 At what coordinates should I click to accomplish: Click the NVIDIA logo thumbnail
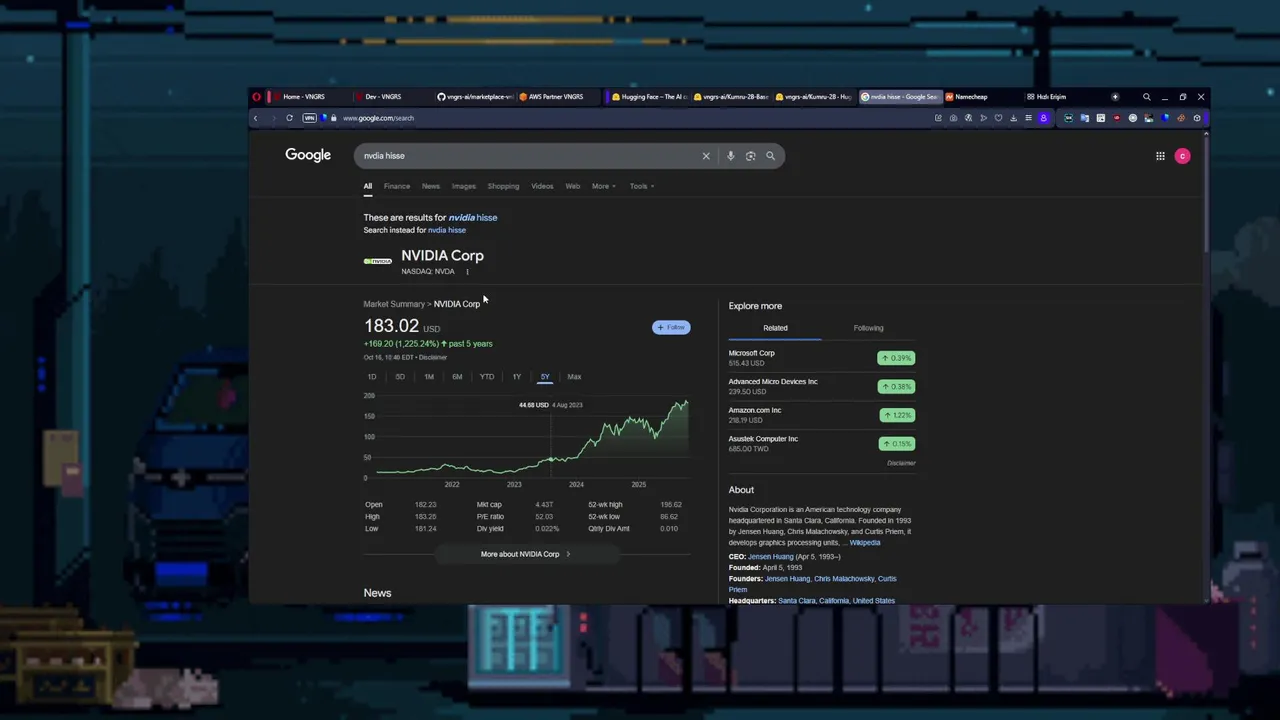point(377,261)
